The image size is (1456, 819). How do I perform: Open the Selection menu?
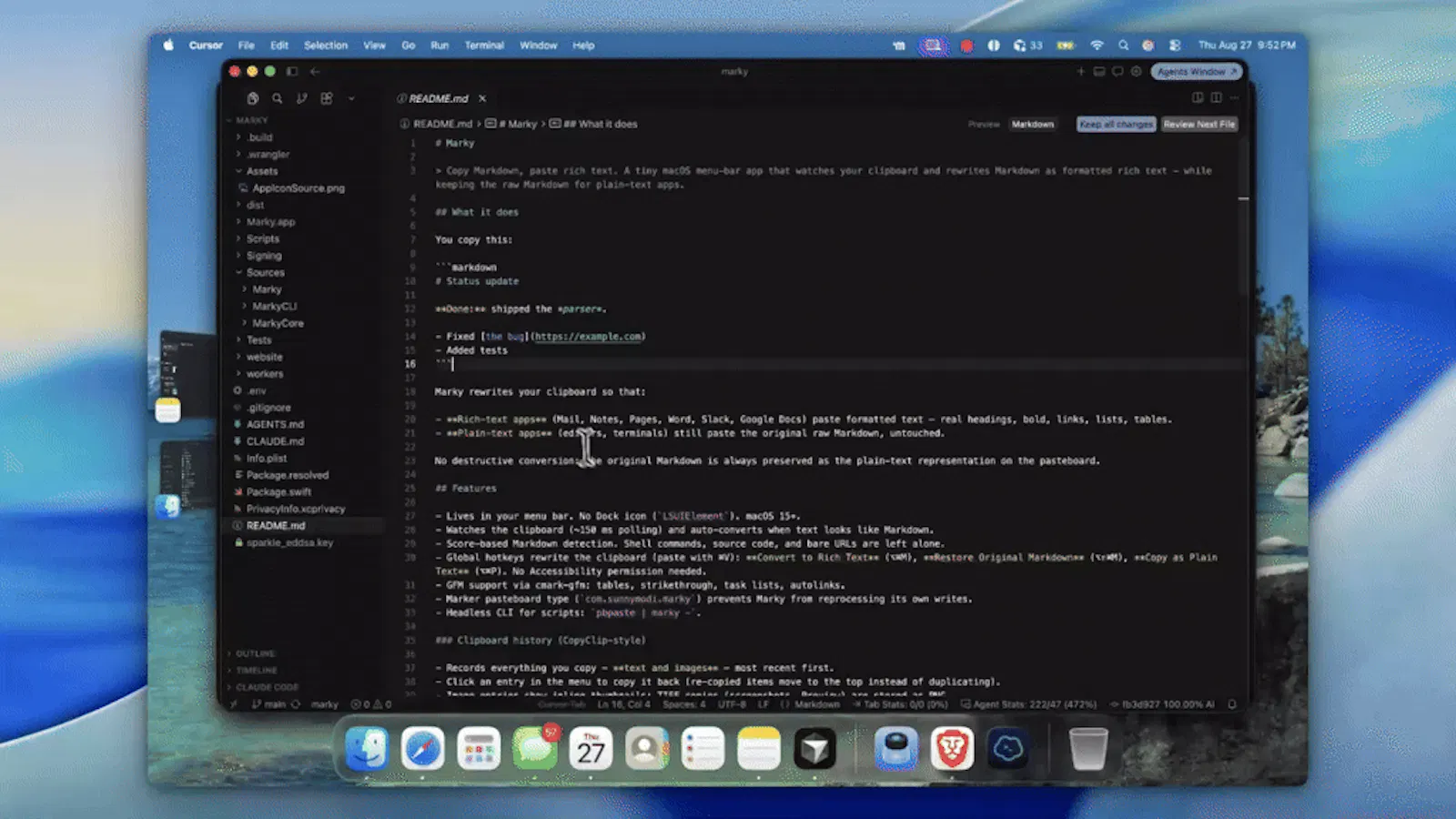tap(326, 45)
